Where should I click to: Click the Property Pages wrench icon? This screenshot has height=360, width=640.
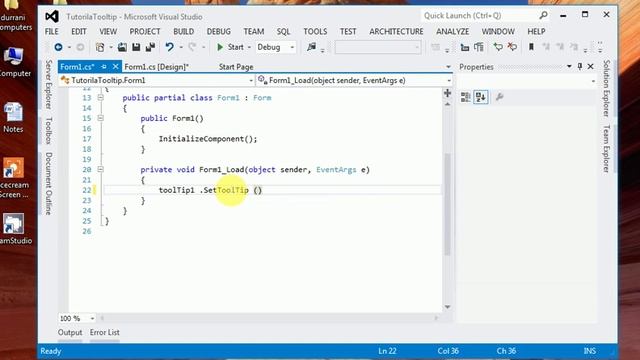pyautogui.click(x=499, y=97)
